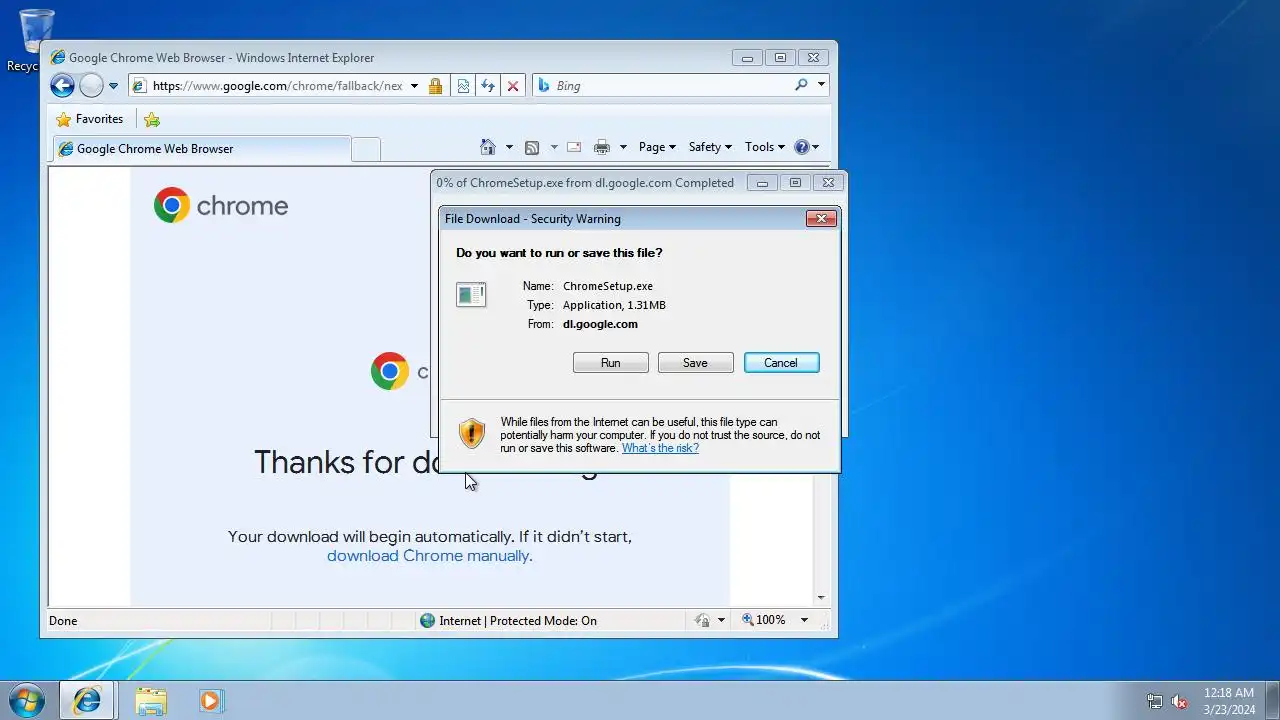Click inside the Bing search box

(670, 86)
